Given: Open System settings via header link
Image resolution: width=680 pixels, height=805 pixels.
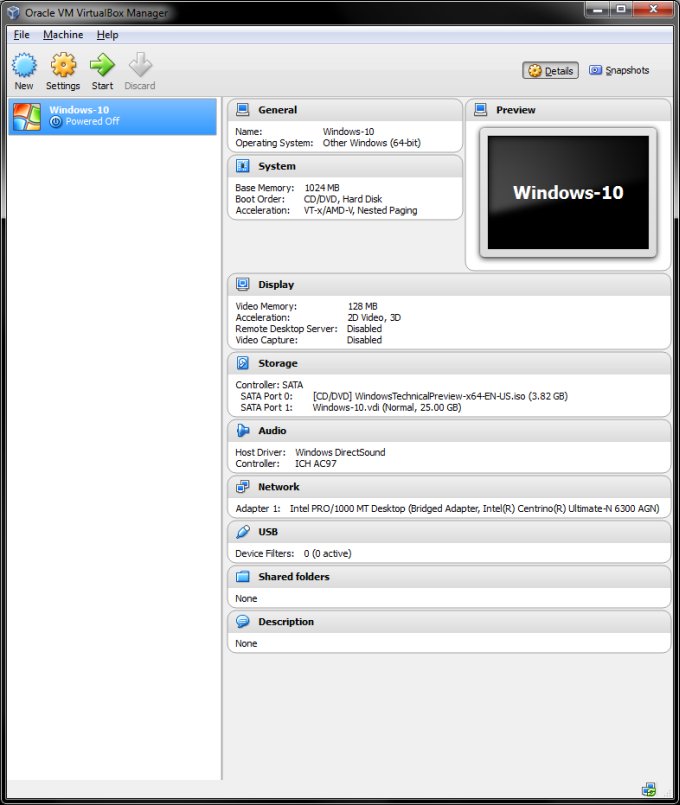Looking at the screenshot, I should (277, 166).
